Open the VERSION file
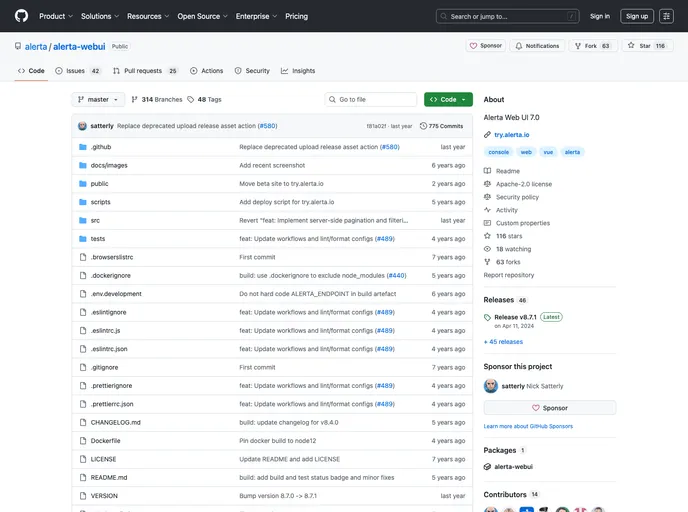The width and height of the screenshot is (688, 512). pyautogui.click(x=104, y=496)
